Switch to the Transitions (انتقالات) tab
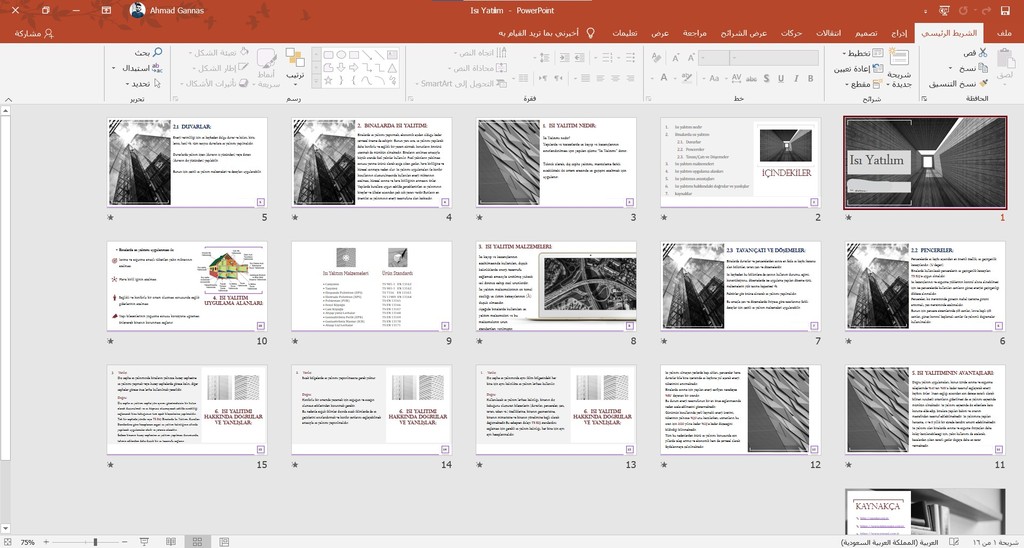The image size is (1024, 548). coord(829,33)
